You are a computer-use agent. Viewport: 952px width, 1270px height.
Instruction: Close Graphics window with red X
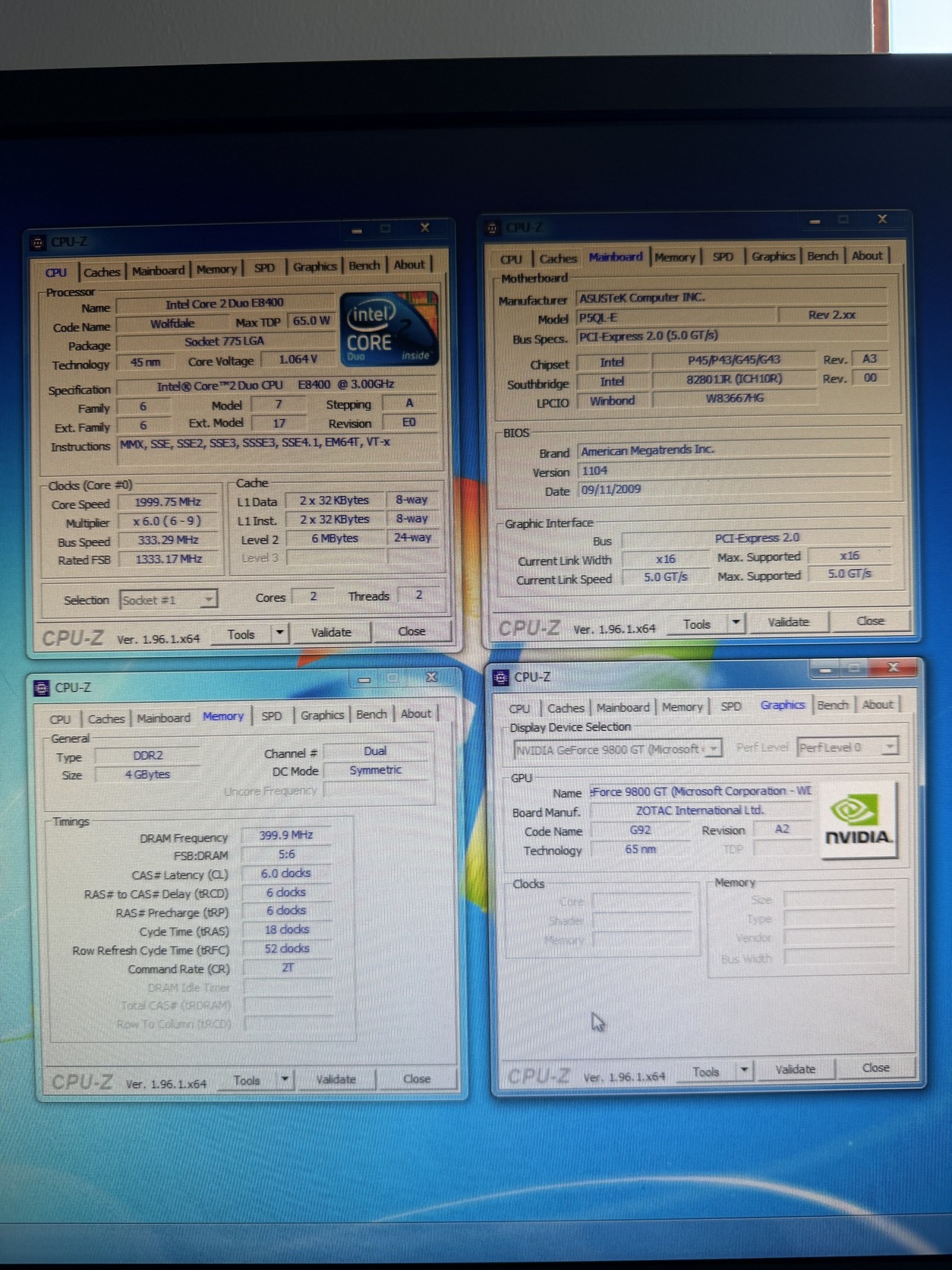pos(893,668)
